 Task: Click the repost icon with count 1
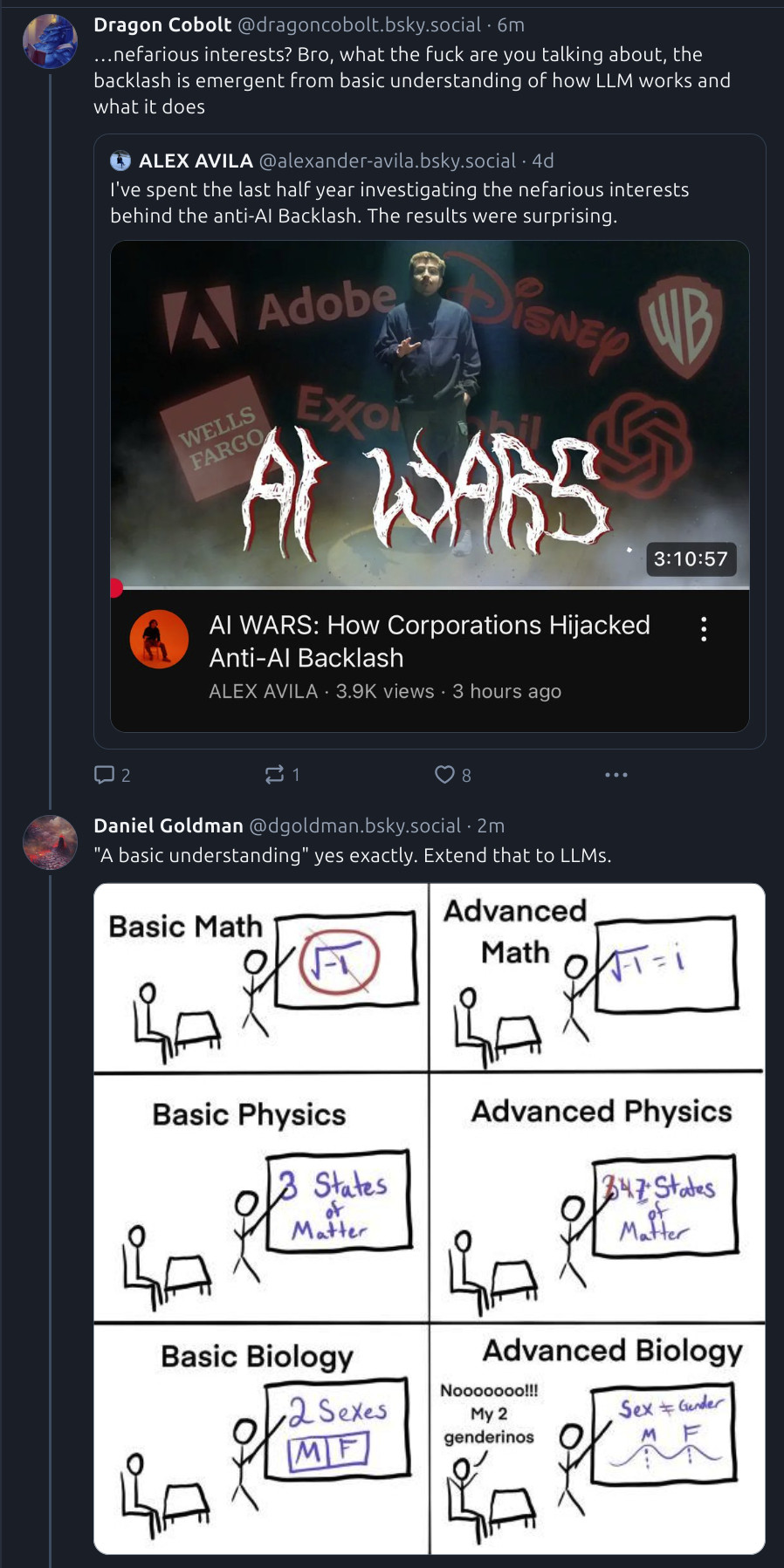pos(274,775)
